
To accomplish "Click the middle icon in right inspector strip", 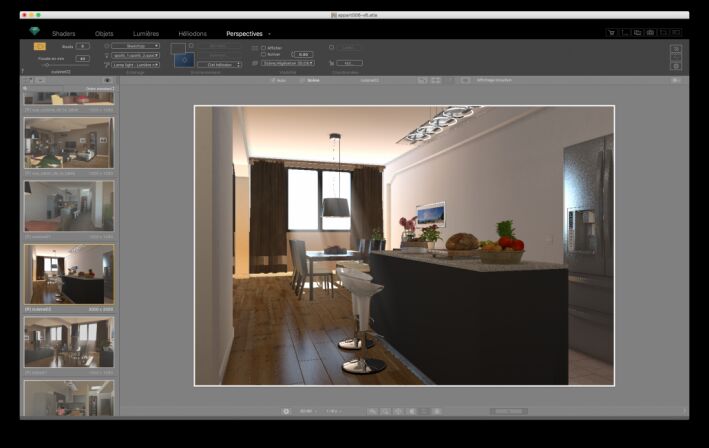I will 676,57.
